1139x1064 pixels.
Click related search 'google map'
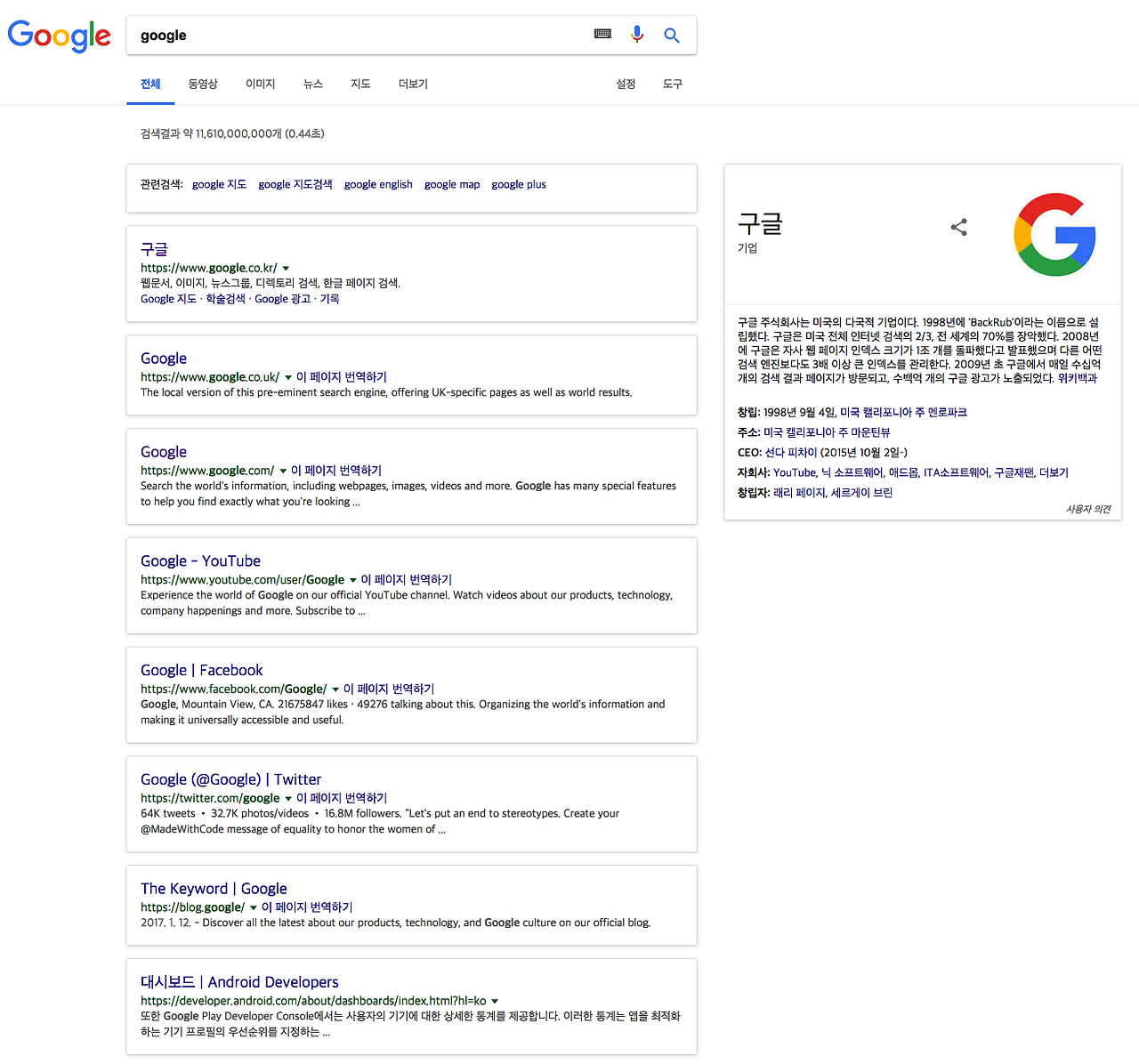tap(452, 184)
